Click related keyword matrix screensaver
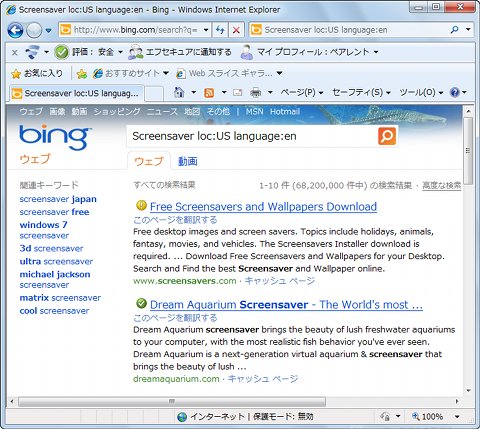 [60, 298]
